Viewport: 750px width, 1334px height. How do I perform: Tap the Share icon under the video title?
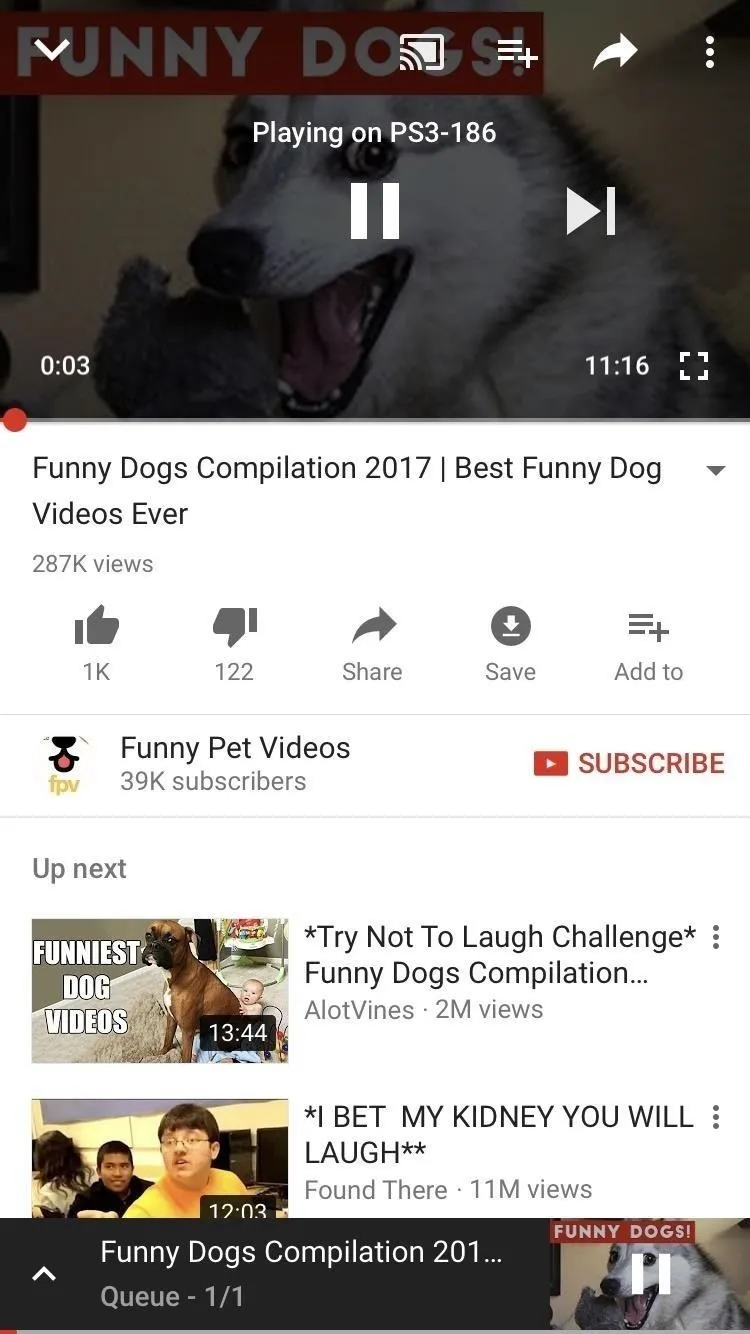373,626
